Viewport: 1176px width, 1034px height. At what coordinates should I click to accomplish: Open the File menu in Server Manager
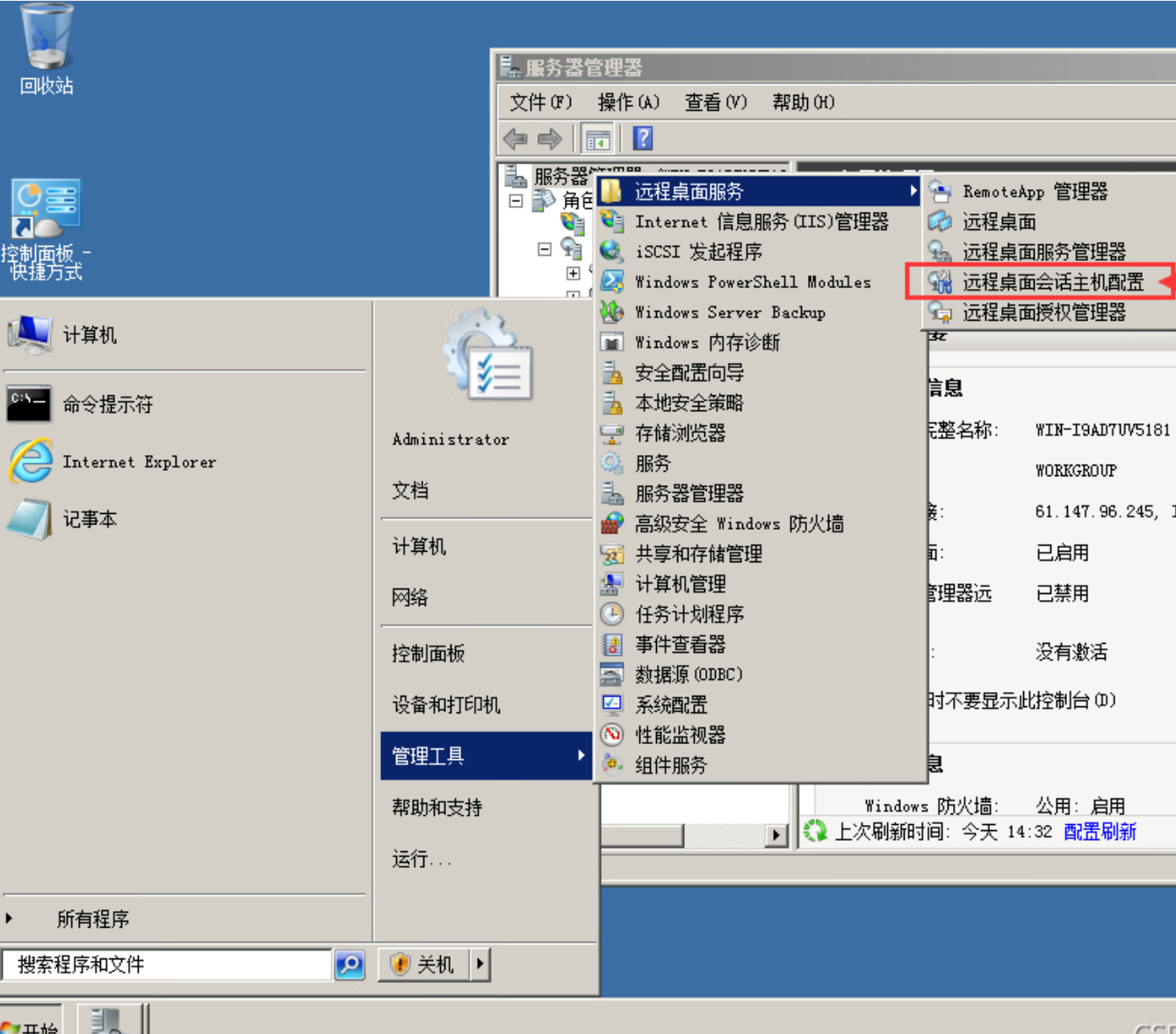(x=540, y=103)
